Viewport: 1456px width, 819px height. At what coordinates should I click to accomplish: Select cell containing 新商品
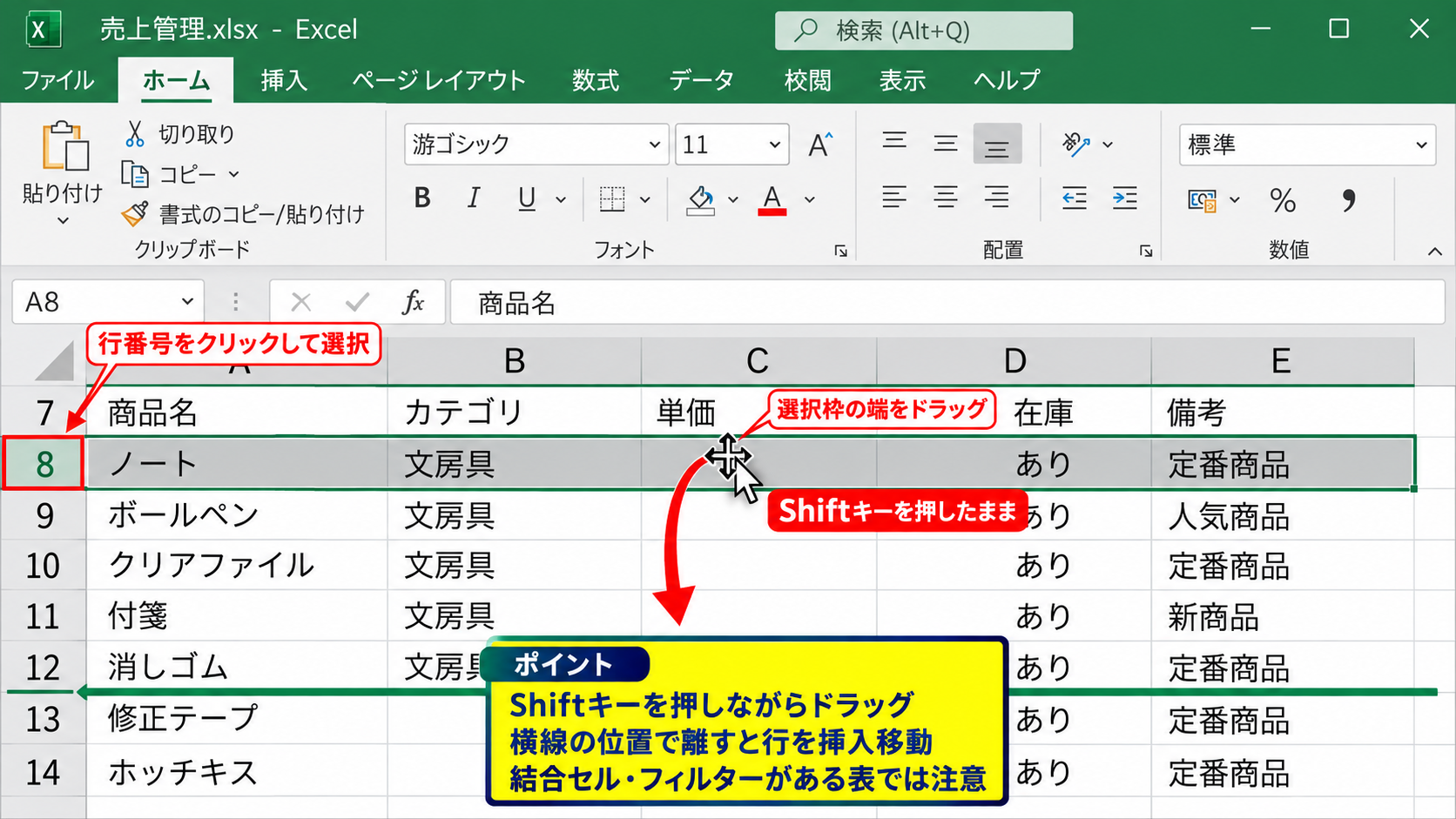point(1283,616)
